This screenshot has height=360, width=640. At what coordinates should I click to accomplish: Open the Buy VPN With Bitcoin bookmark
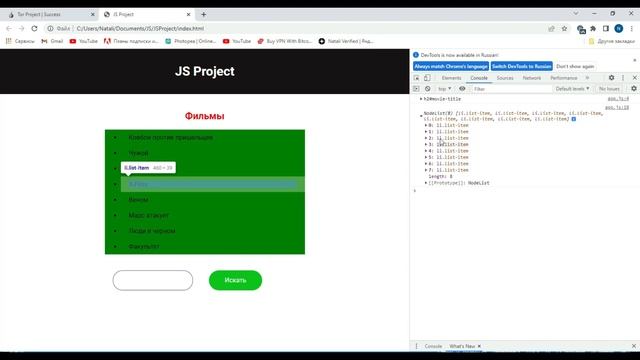(284, 41)
